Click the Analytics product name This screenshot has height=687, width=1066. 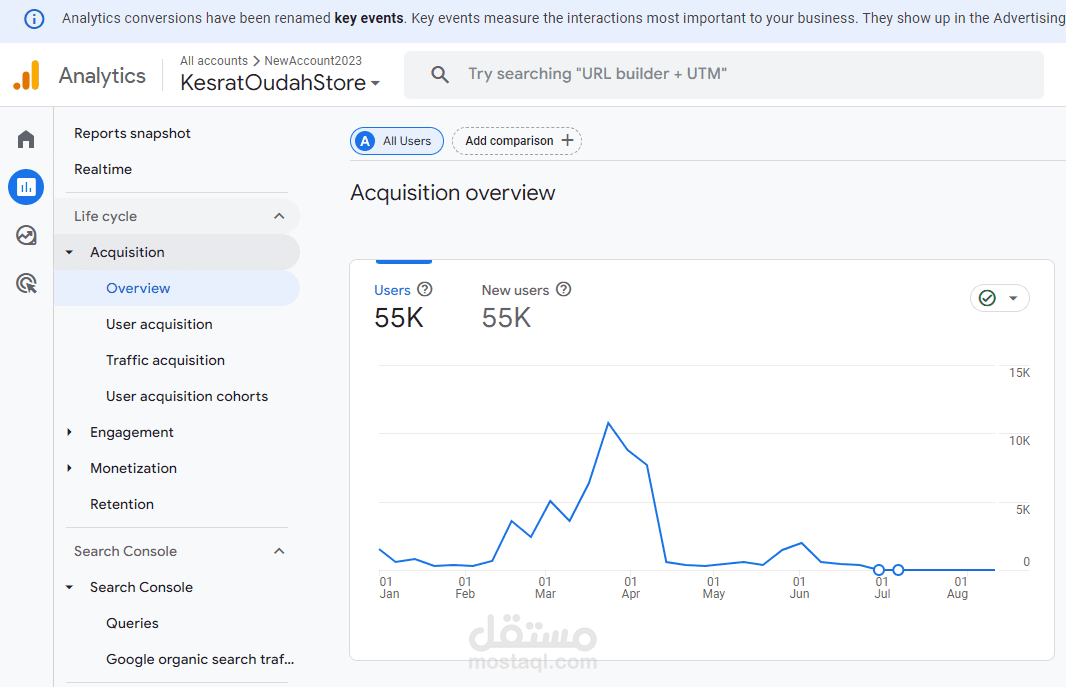click(102, 75)
